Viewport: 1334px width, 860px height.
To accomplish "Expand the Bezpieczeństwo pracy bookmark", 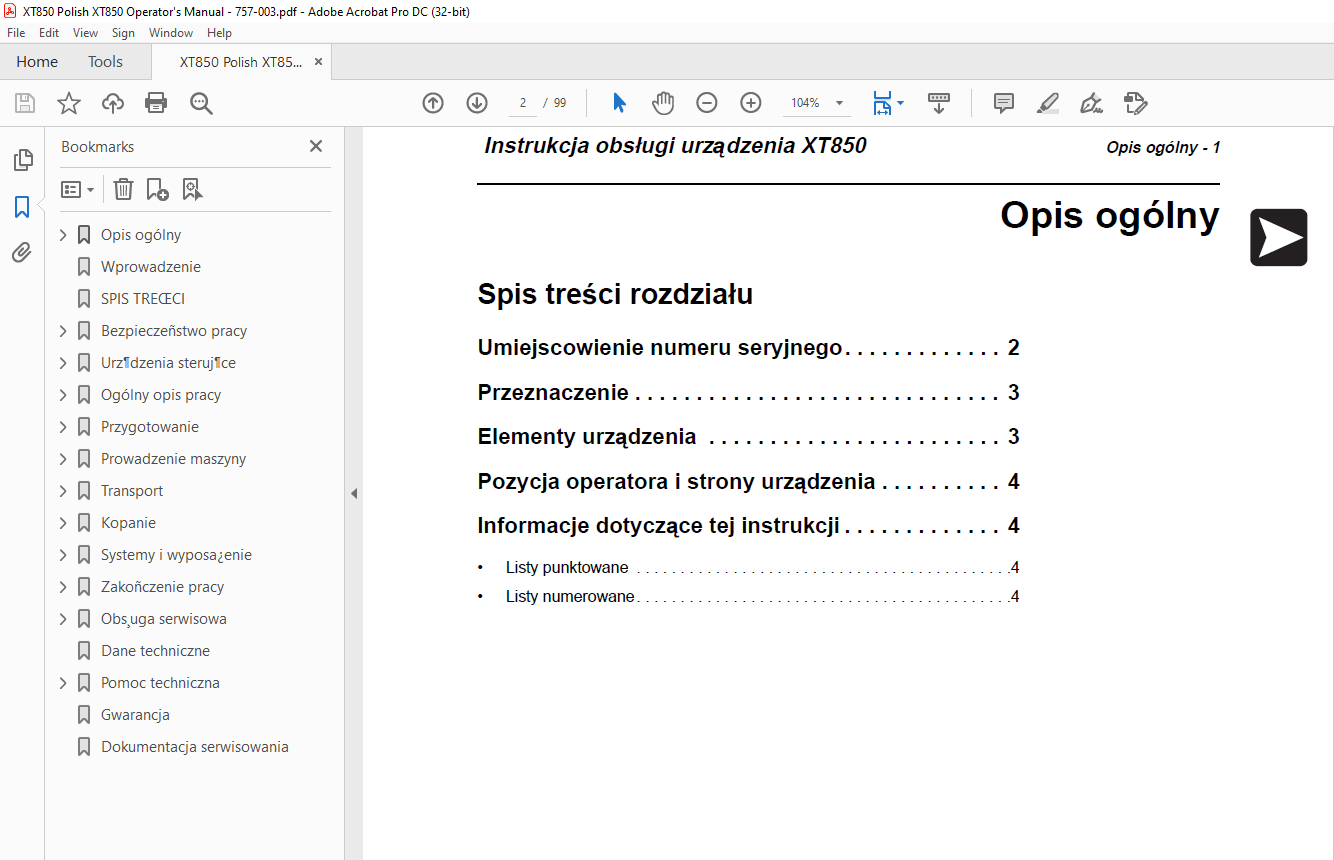I will (63, 331).
